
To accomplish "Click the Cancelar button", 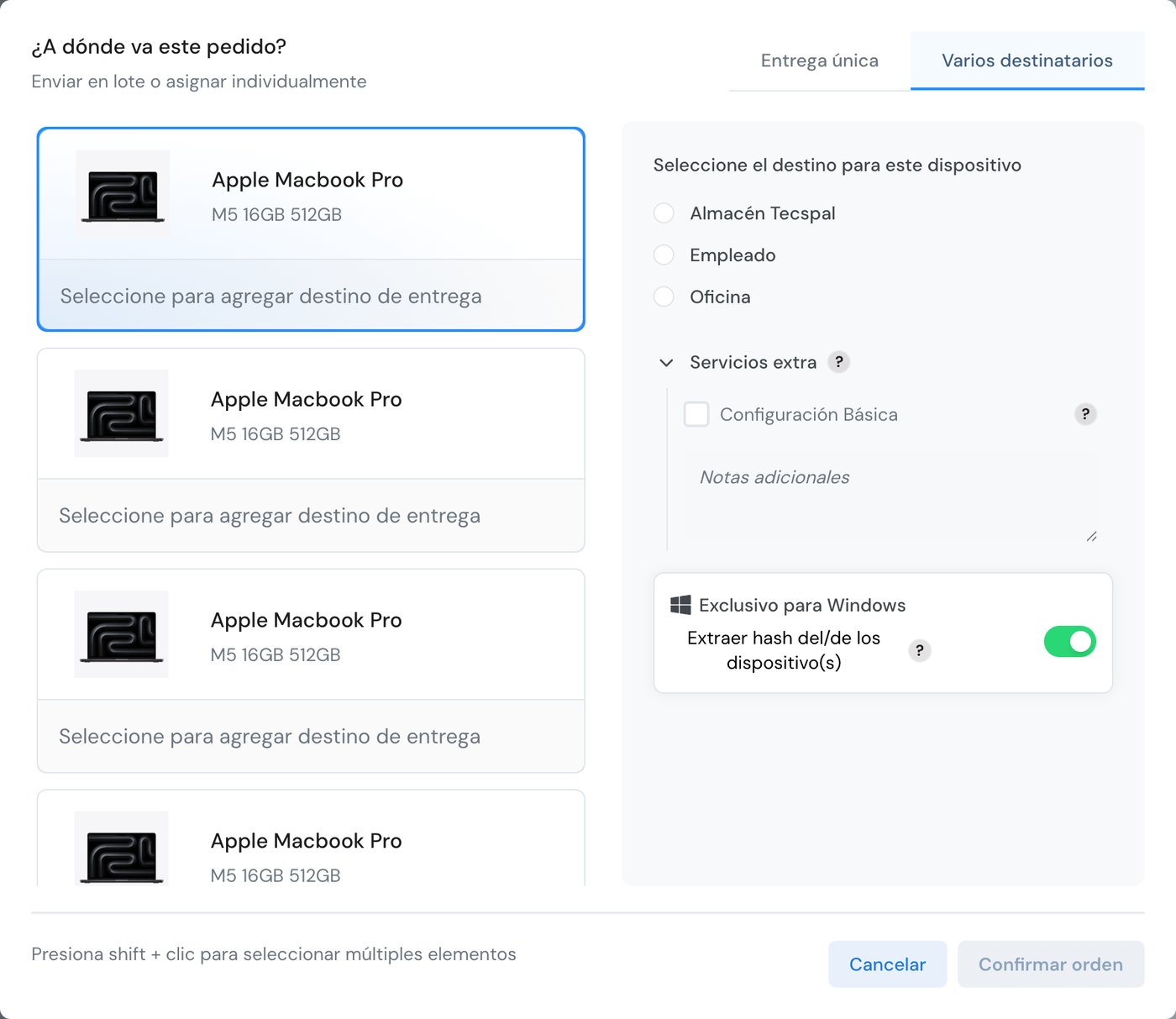I will coord(888,964).
